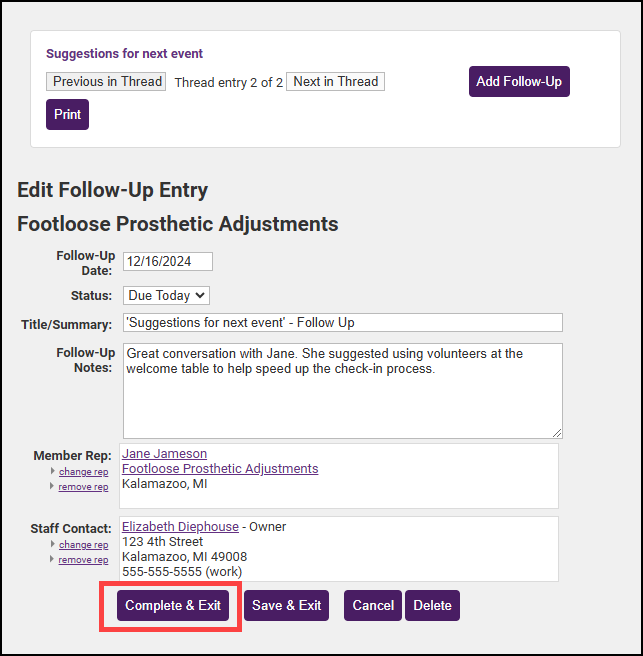Print this follow-up entry

click(67, 114)
